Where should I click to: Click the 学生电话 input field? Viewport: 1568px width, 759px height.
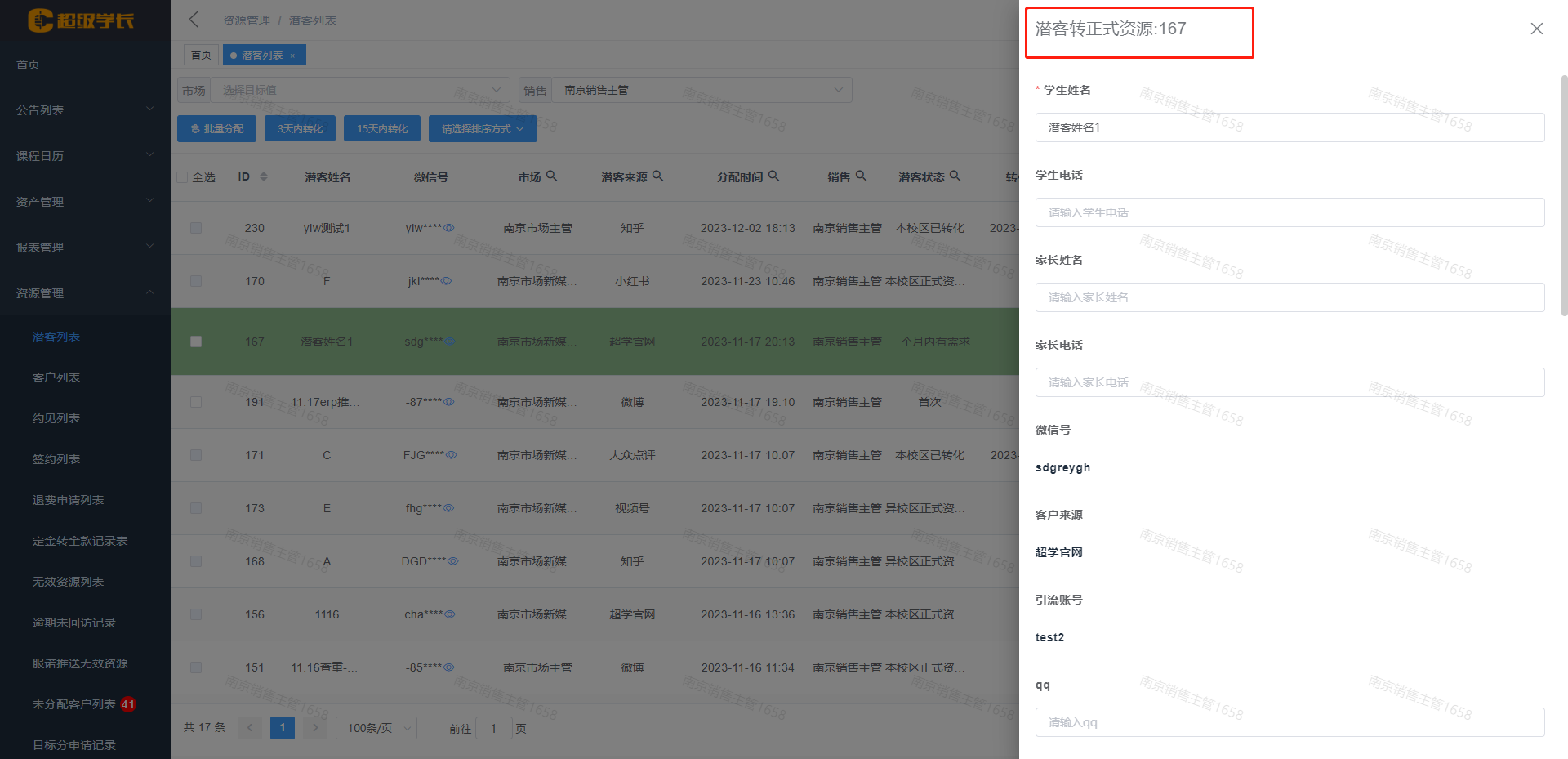[x=1289, y=212]
